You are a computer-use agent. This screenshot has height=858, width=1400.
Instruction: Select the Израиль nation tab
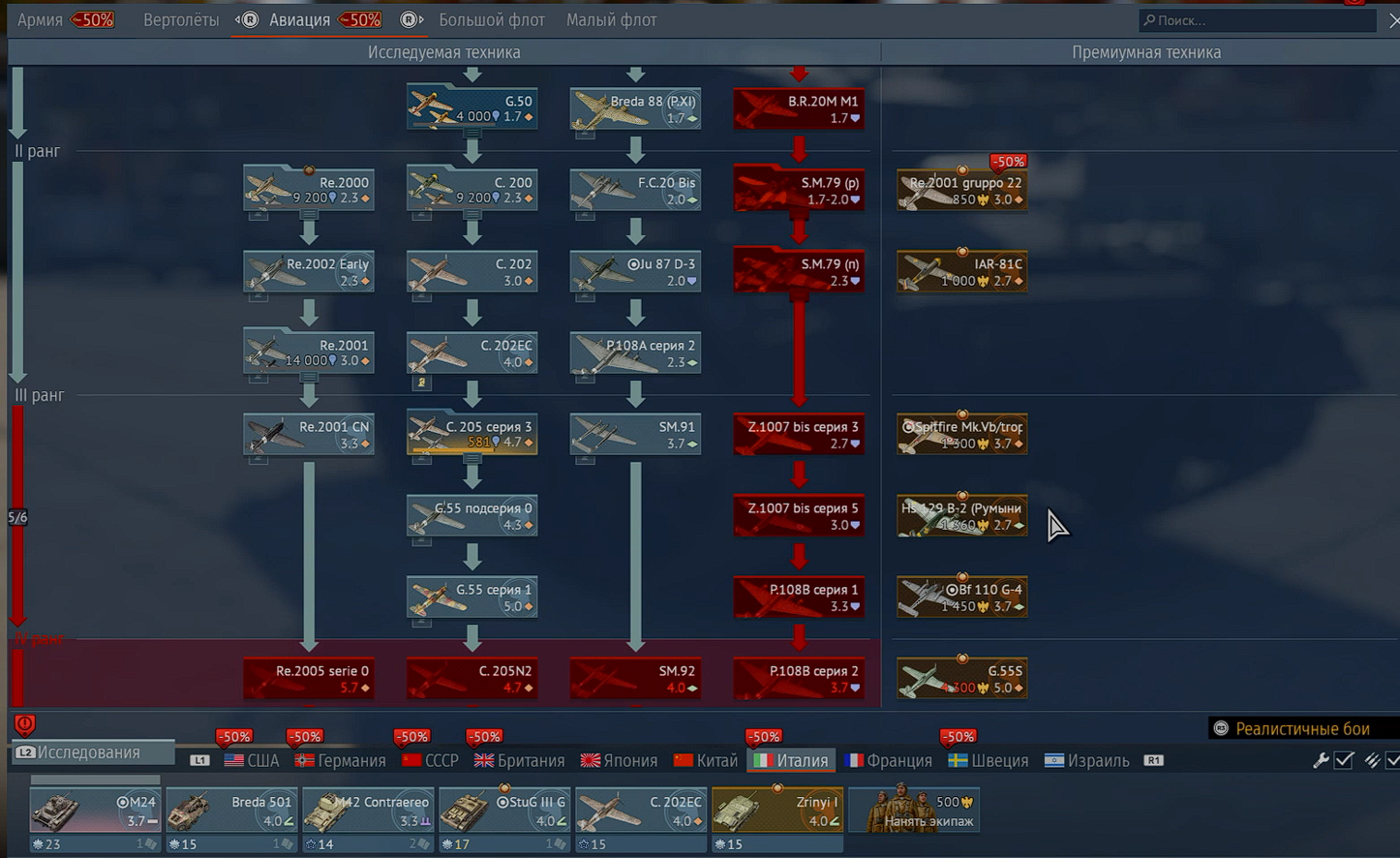1086,760
